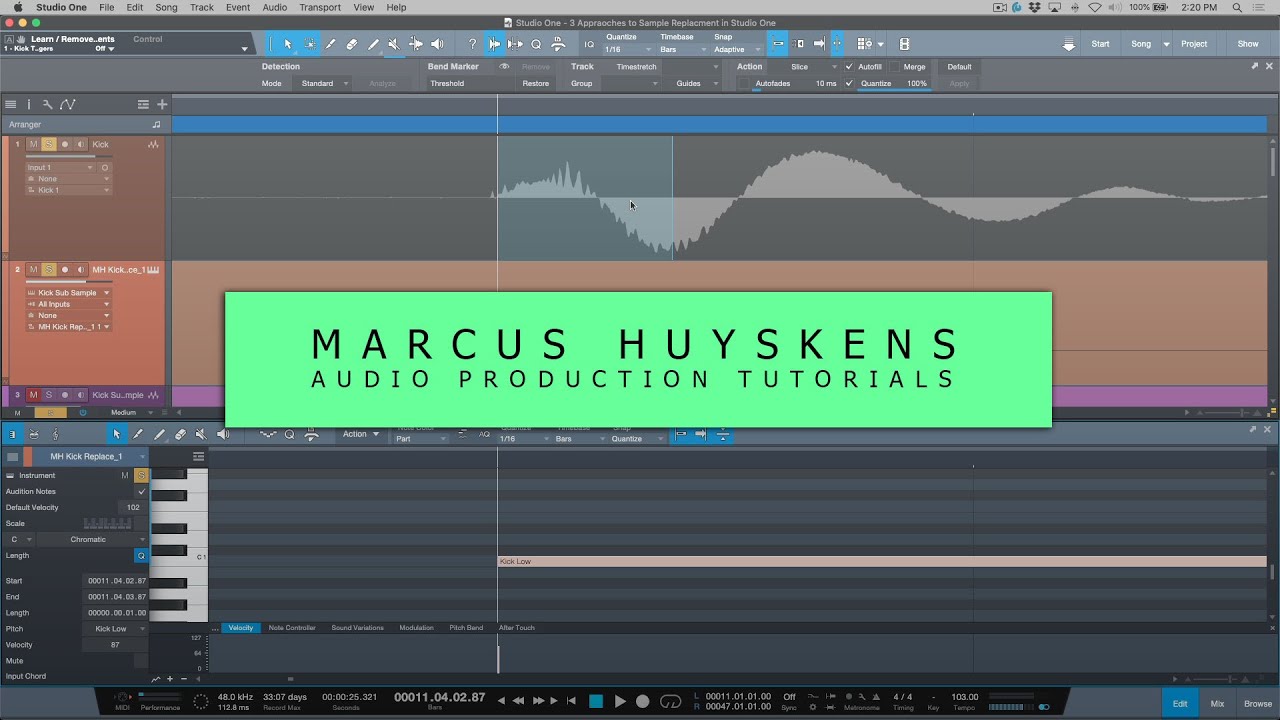1280x720 pixels.
Task: Choose the Paint tool in the main toolbar
Action: [373, 44]
